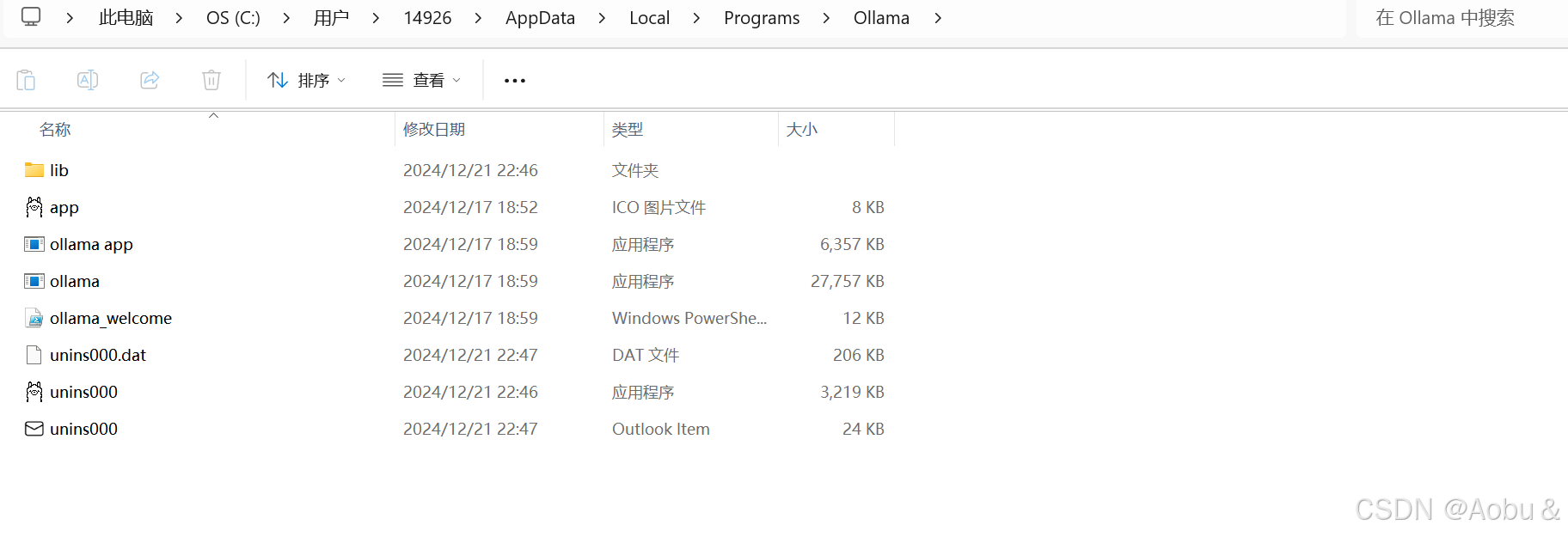The width and height of the screenshot is (1568, 537).
Task: Click the 在 Ollama 中搜索 search box
Action: tap(1461, 18)
